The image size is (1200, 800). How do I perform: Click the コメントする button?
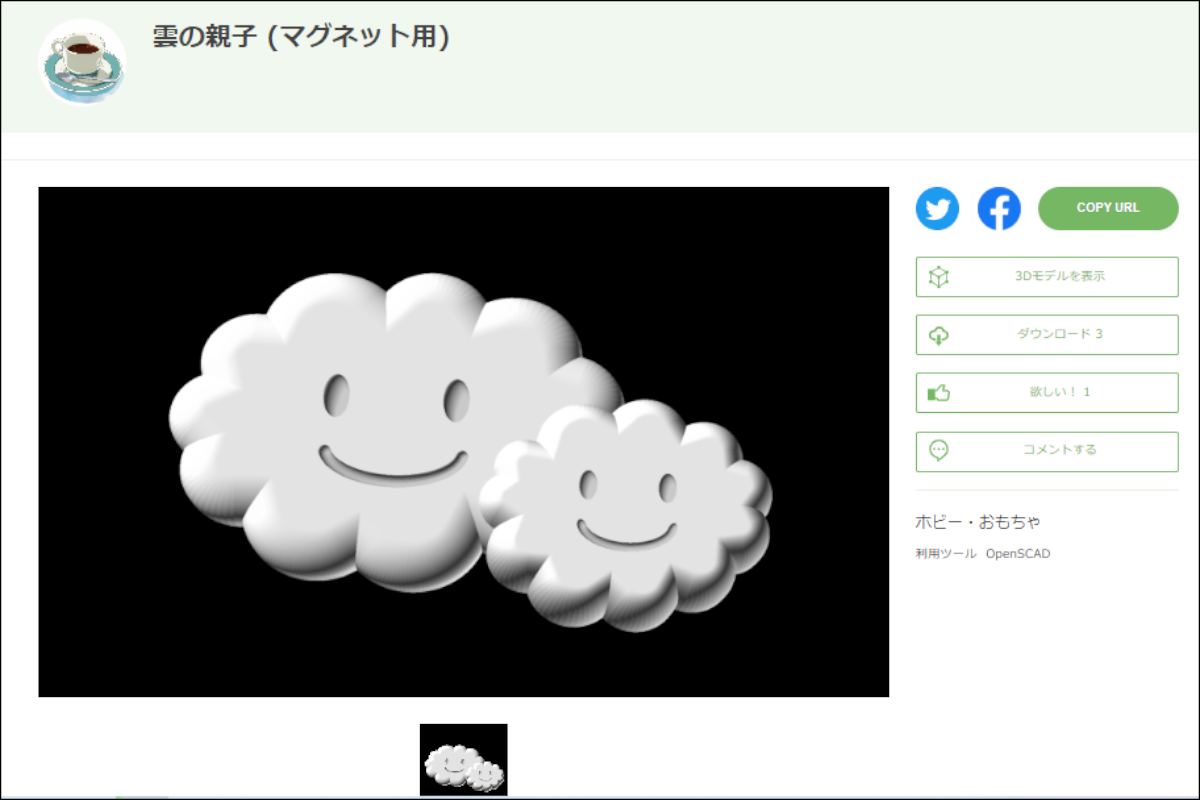1047,452
